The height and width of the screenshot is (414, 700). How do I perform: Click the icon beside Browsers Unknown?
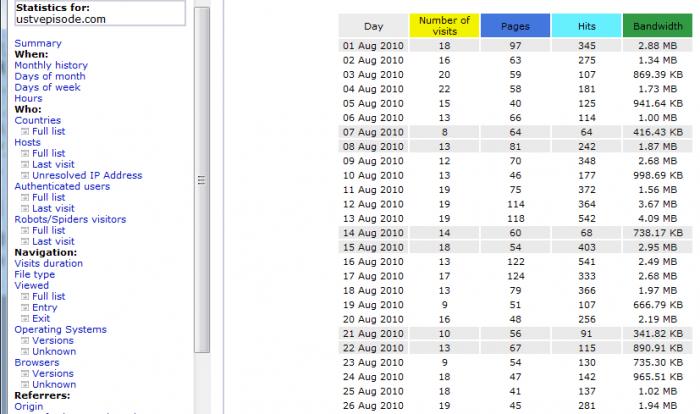click(25, 385)
